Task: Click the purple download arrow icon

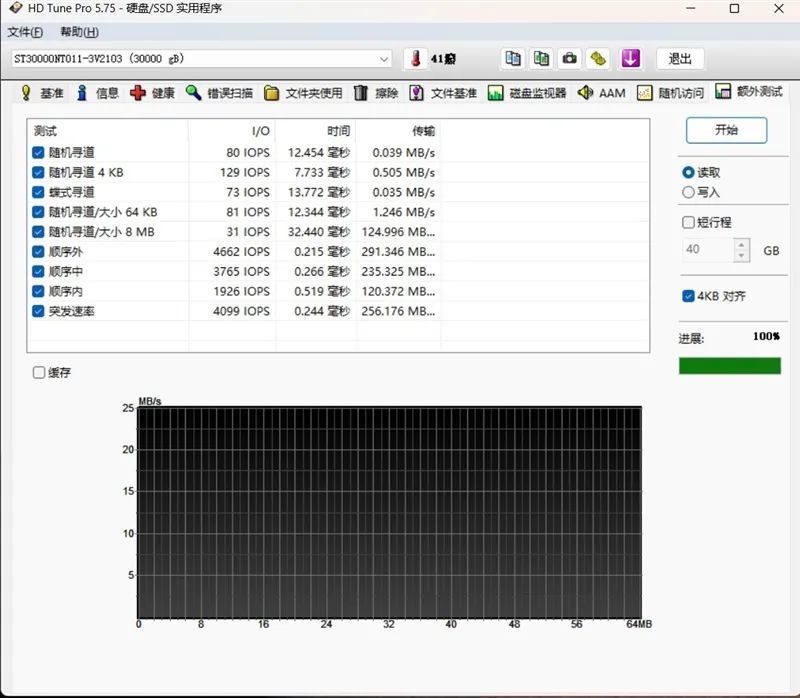Action: (631, 59)
